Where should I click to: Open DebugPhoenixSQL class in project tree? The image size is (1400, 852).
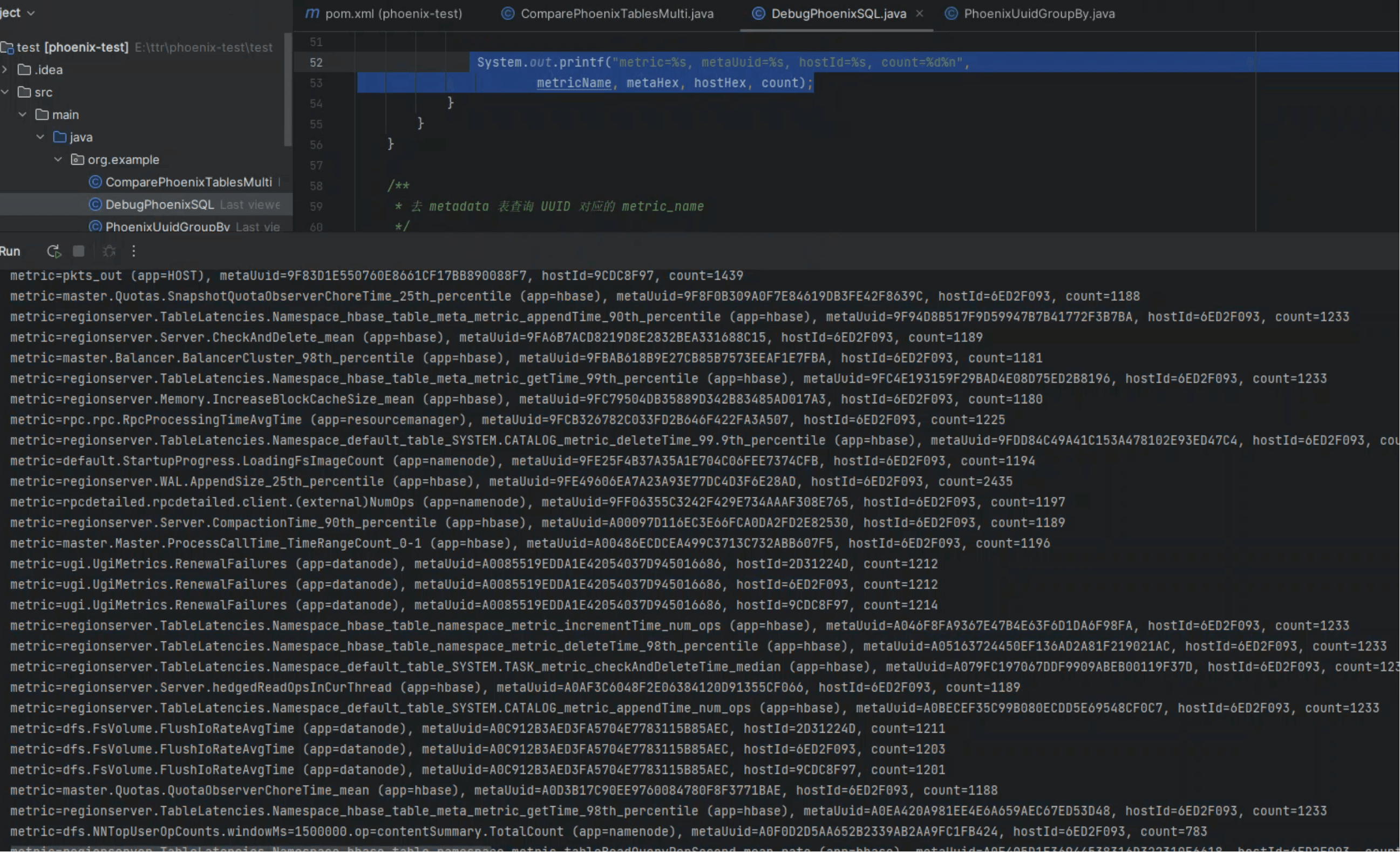tap(160, 205)
